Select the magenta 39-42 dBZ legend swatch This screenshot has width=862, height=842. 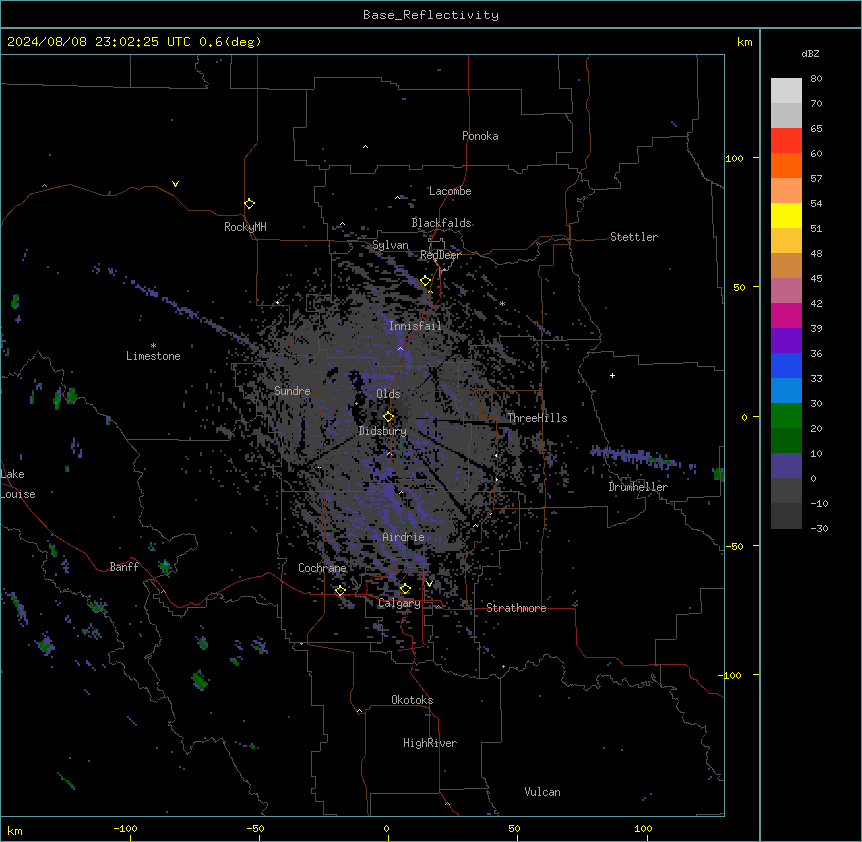click(x=786, y=315)
